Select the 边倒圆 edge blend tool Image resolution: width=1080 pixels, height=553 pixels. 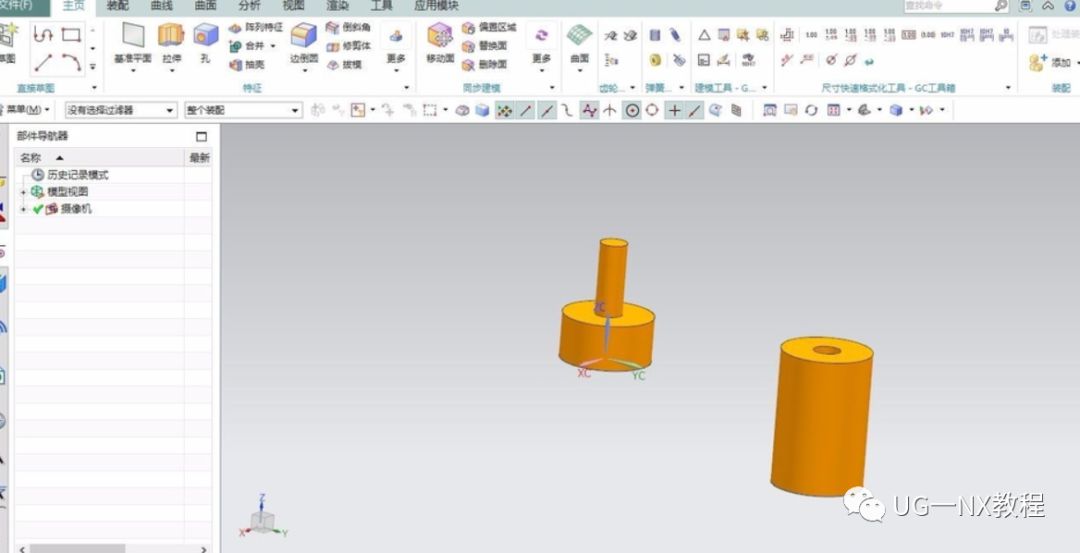(304, 41)
